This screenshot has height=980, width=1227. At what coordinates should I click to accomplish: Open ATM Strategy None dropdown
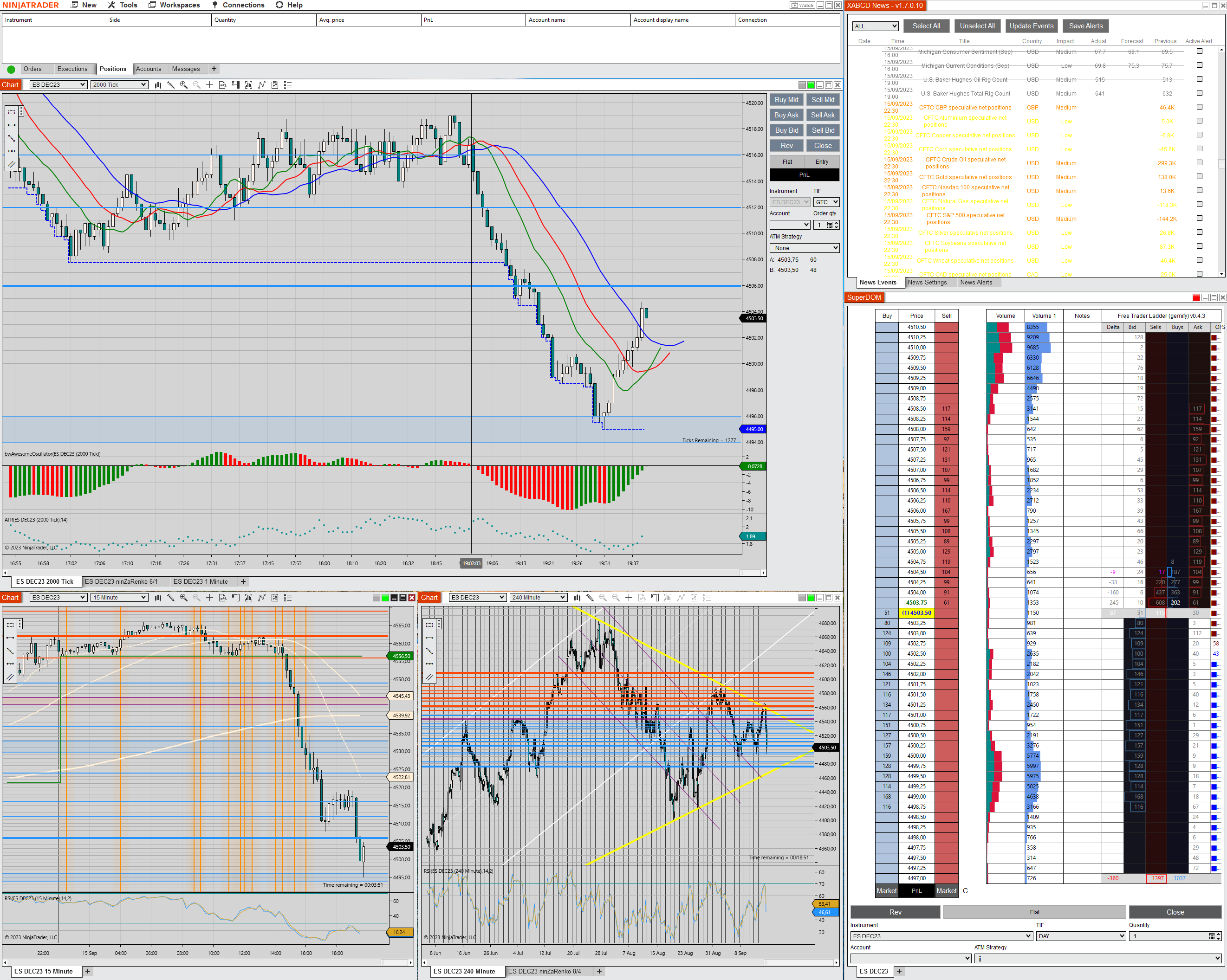point(804,248)
